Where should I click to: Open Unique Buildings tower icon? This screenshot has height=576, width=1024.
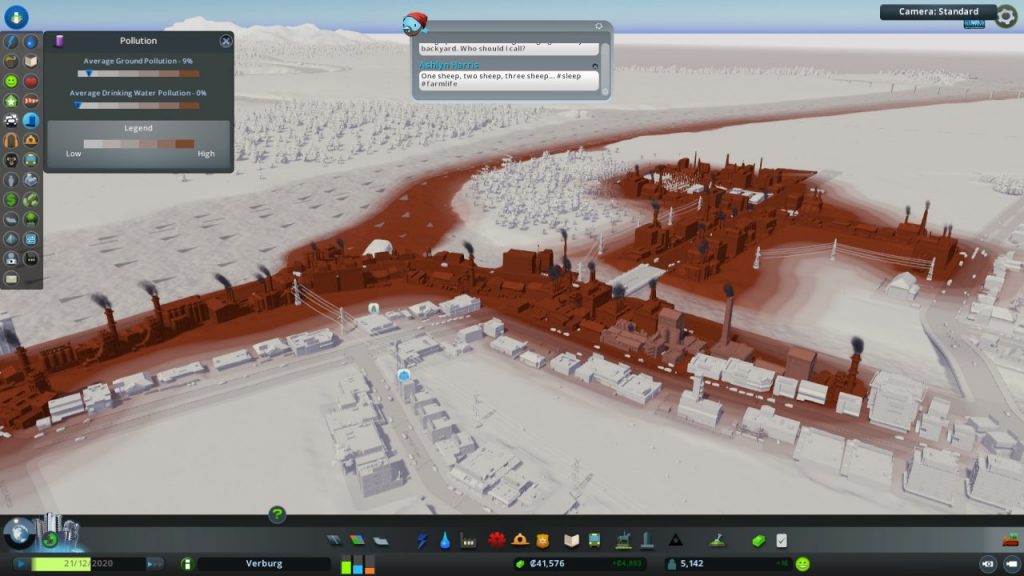click(x=647, y=540)
